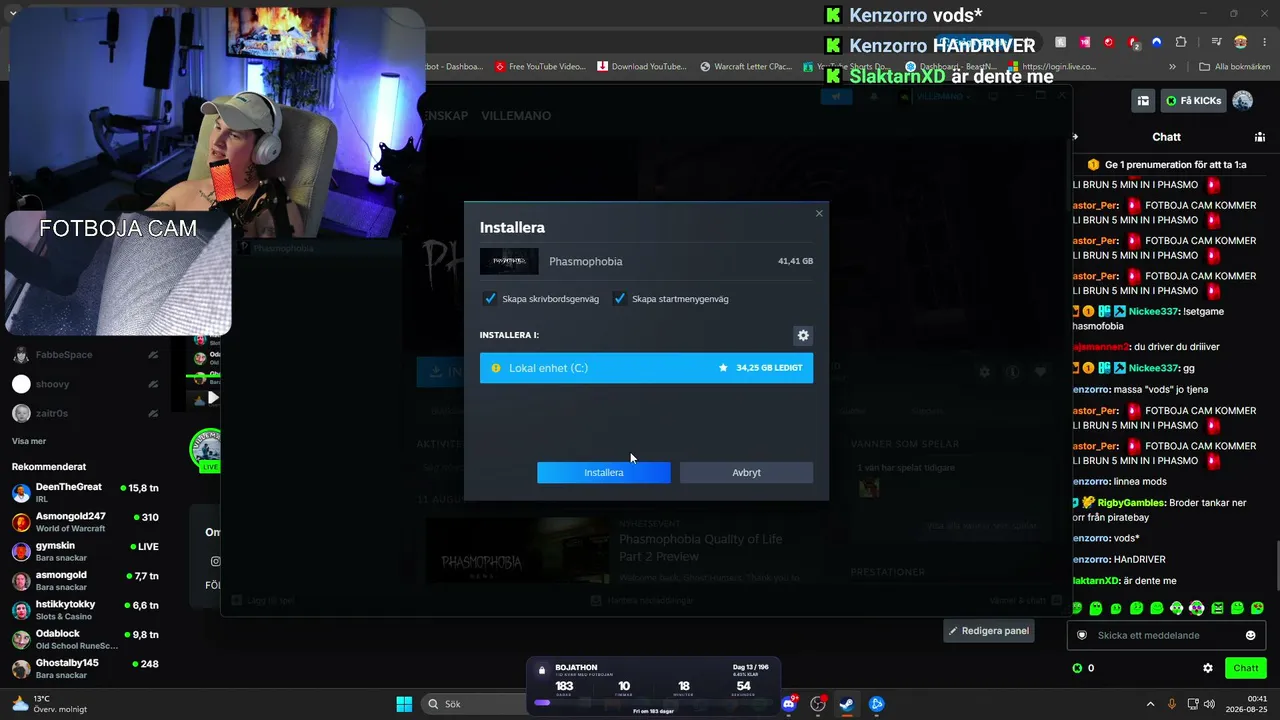Click the taskbar 'Sök' search box
Screen dimensions: 1280x720
tap(472, 703)
